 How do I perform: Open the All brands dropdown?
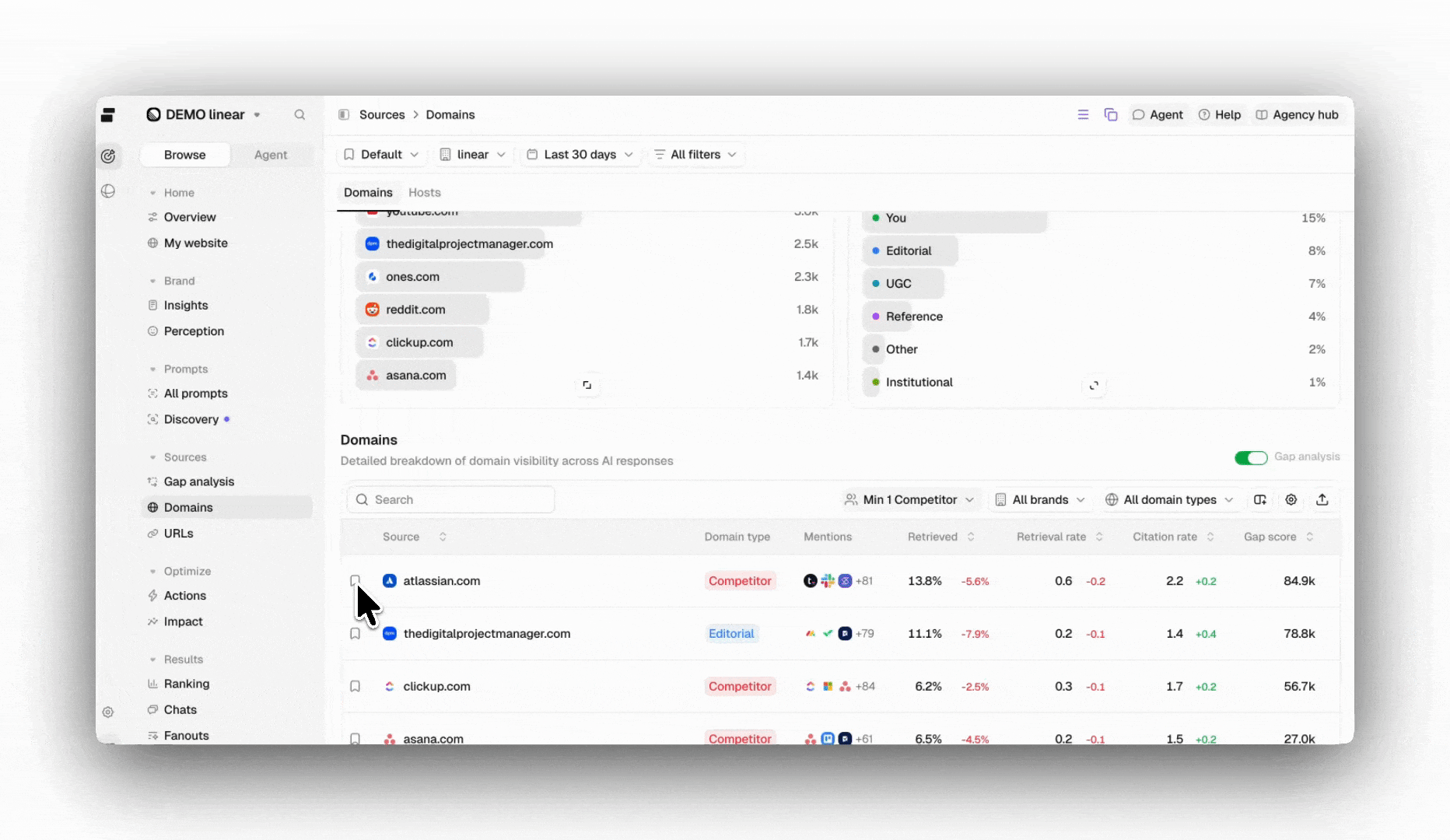[1040, 499]
